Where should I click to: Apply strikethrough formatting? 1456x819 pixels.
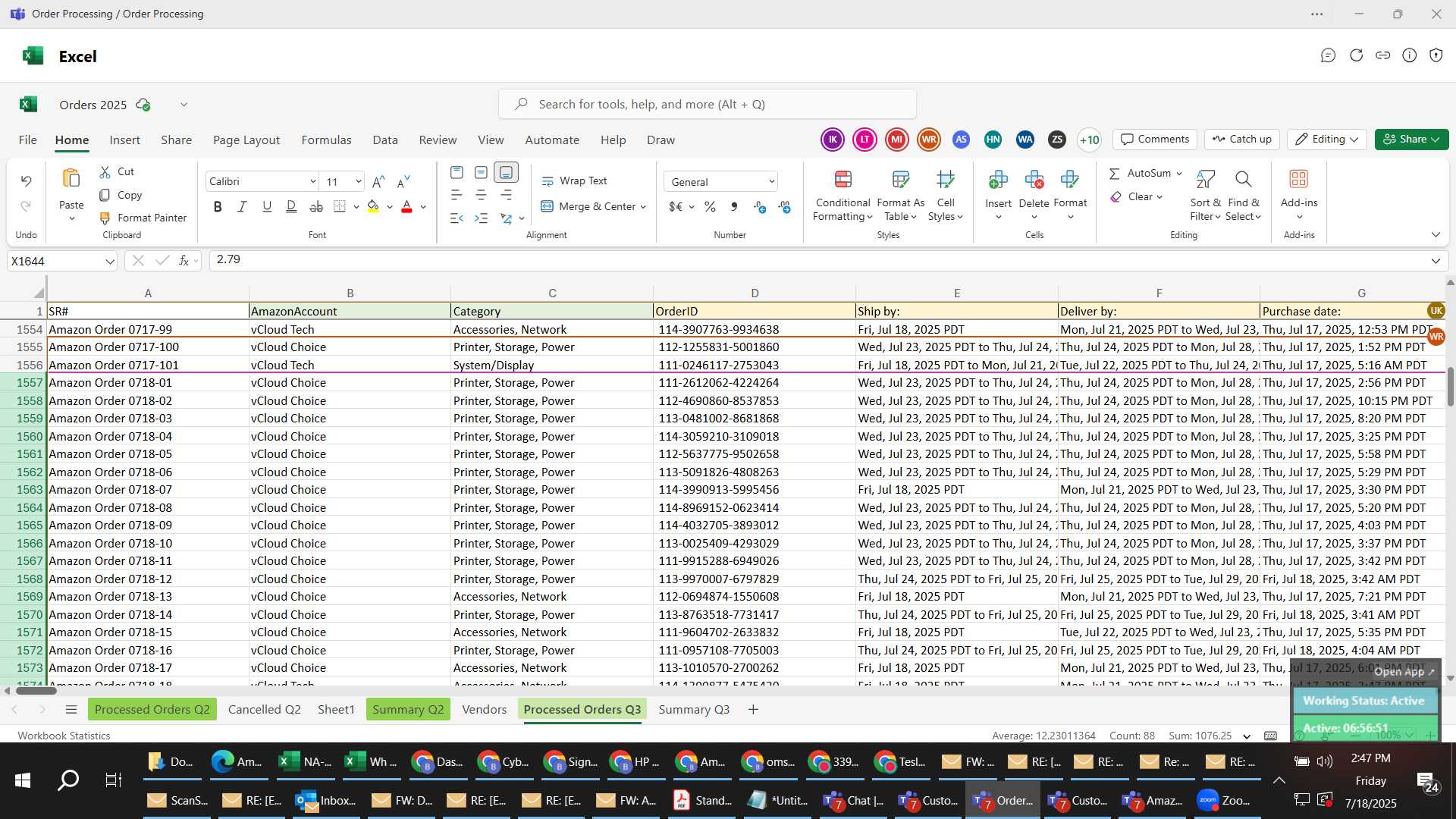pos(316,206)
